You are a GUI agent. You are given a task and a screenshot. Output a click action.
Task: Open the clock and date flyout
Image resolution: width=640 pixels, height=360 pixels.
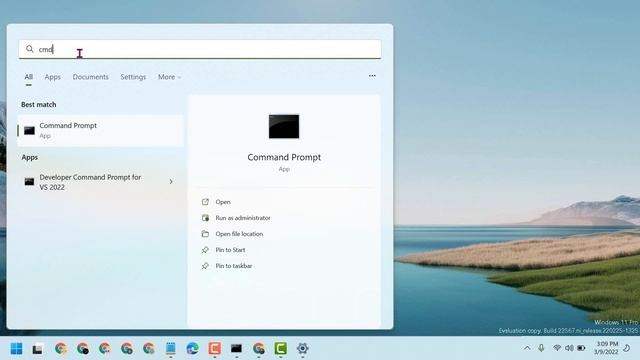pyautogui.click(x=606, y=348)
